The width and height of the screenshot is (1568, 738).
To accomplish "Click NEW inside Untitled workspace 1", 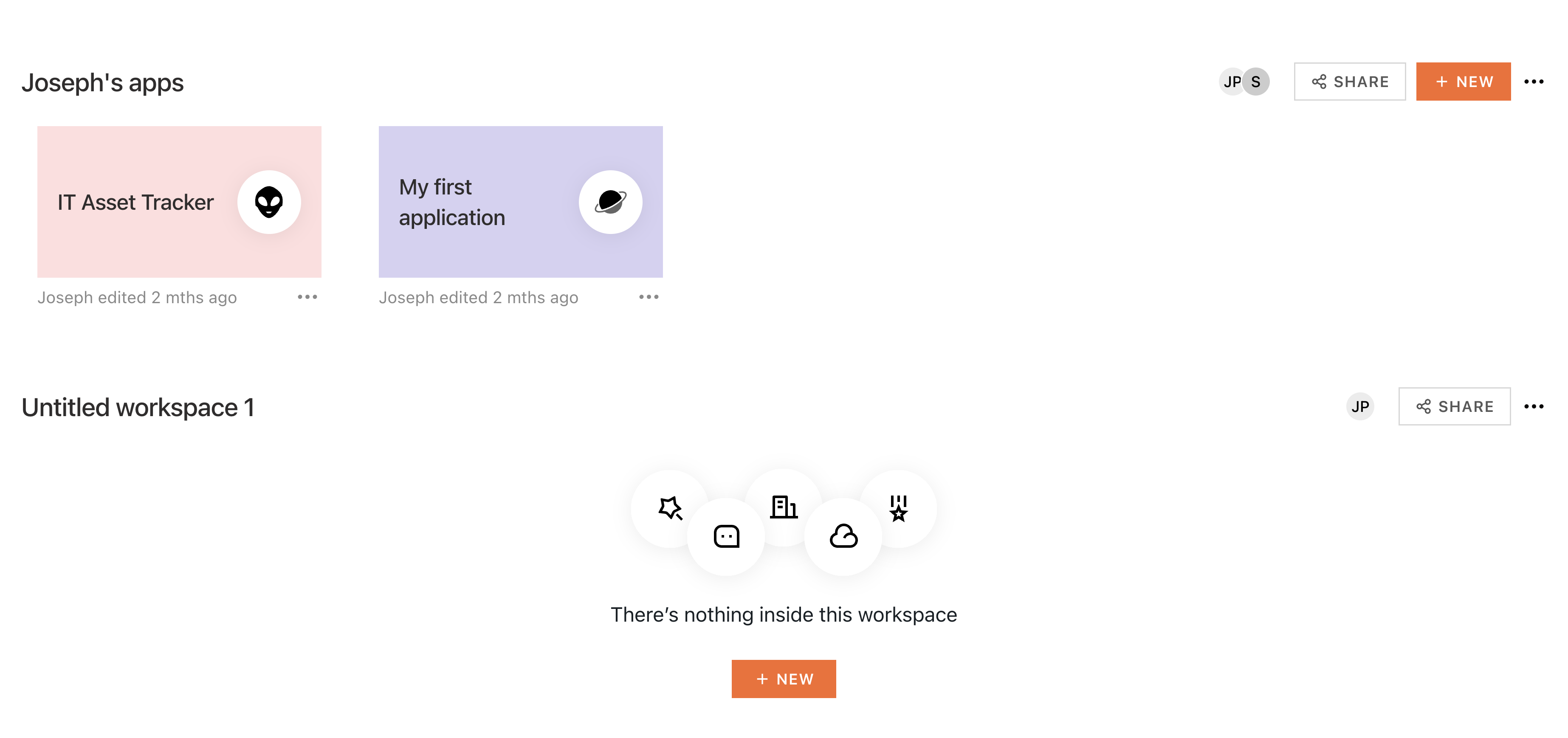I will click(x=784, y=679).
